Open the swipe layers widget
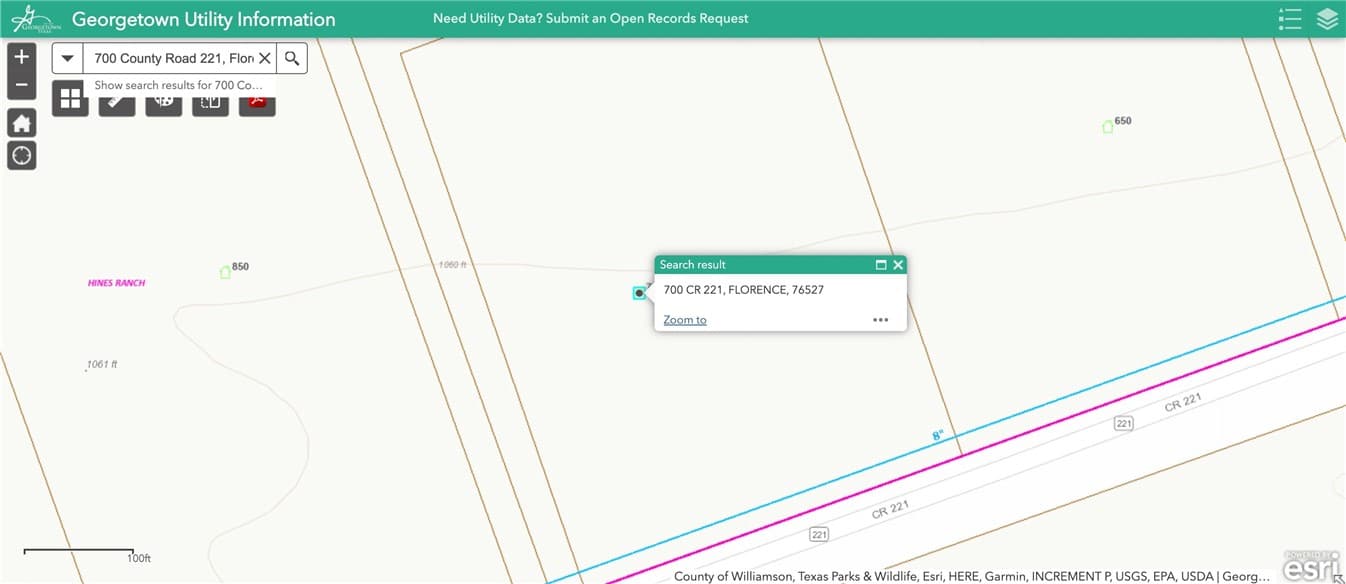The width and height of the screenshot is (1346, 584). (x=211, y=105)
